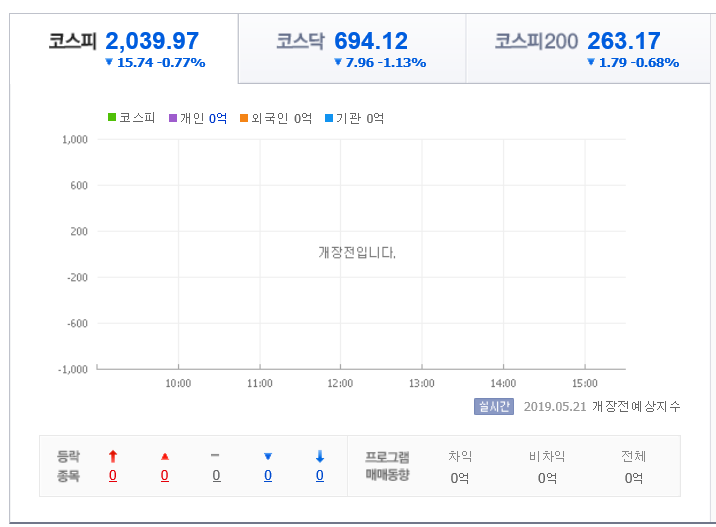The image size is (716, 527).
Task: Click the 실시간 realtime badge
Action: click(x=494, y=406)
